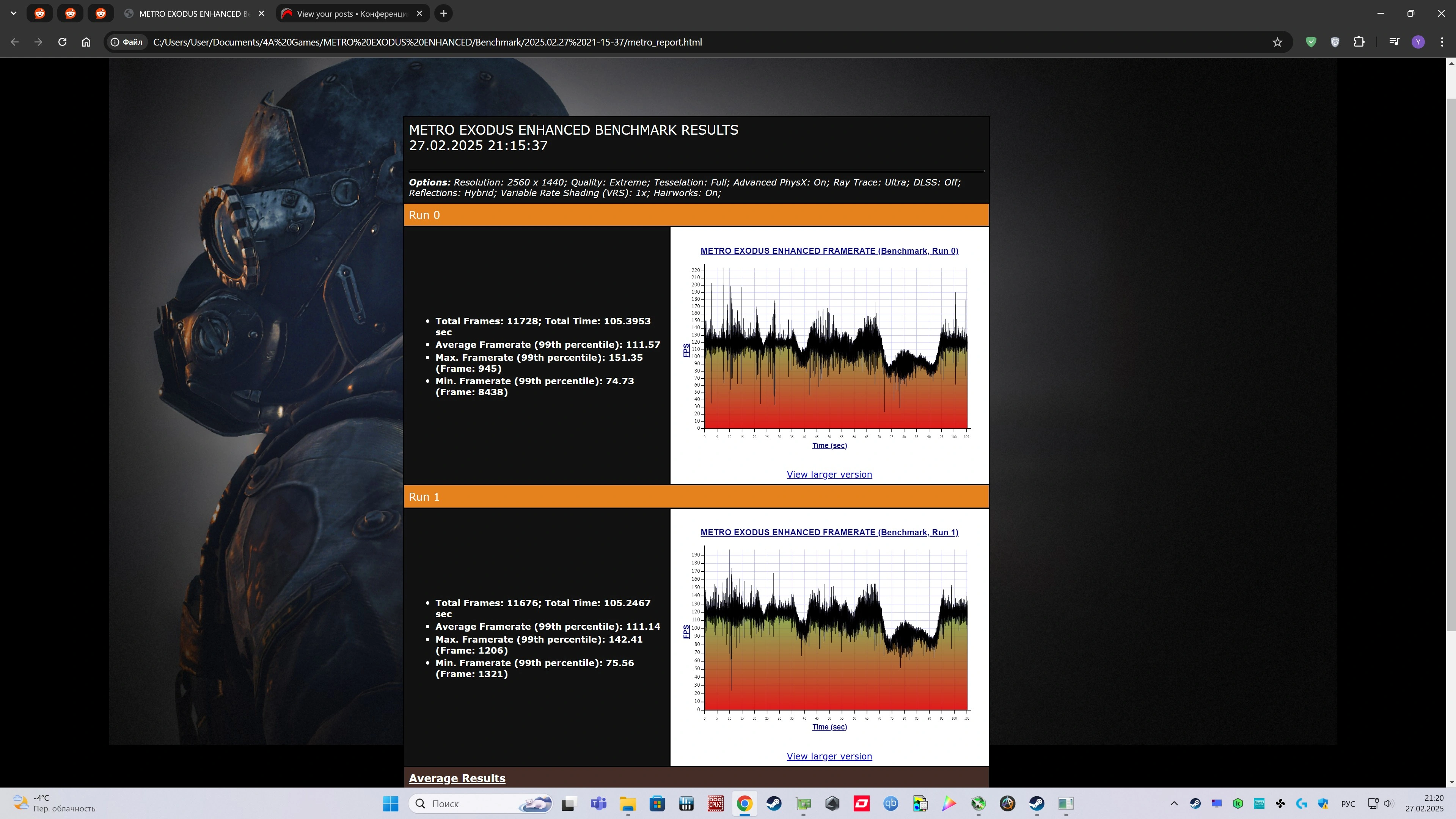1456x819 pixels.
Task: Open the gray shield extension icon
Action: pos(1335,42)
